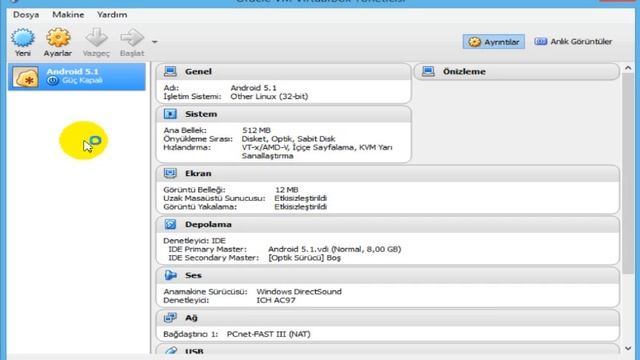Select Android 5.1 virtual machine entry
Image resolution: width=640 pixels, height=360 pixels.
(x=77, y=76)
